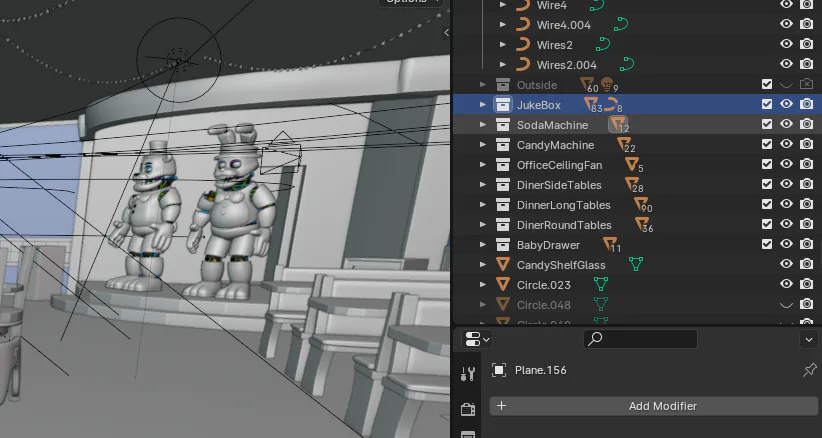Click the Wires2.004 green curve data icon
This screenshot has width=822, height=438.
(x=627, y=64)
